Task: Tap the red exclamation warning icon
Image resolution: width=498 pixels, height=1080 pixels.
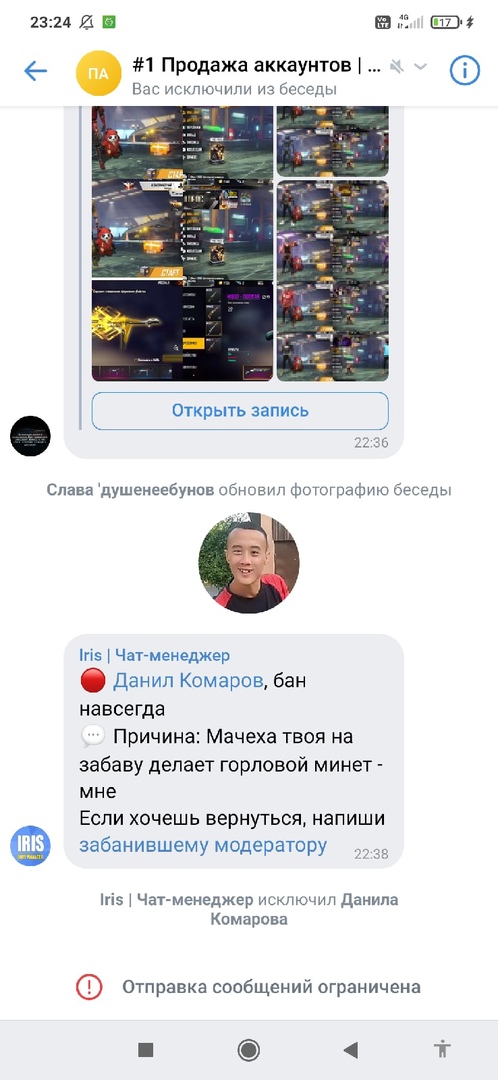Action: (89, 986)
